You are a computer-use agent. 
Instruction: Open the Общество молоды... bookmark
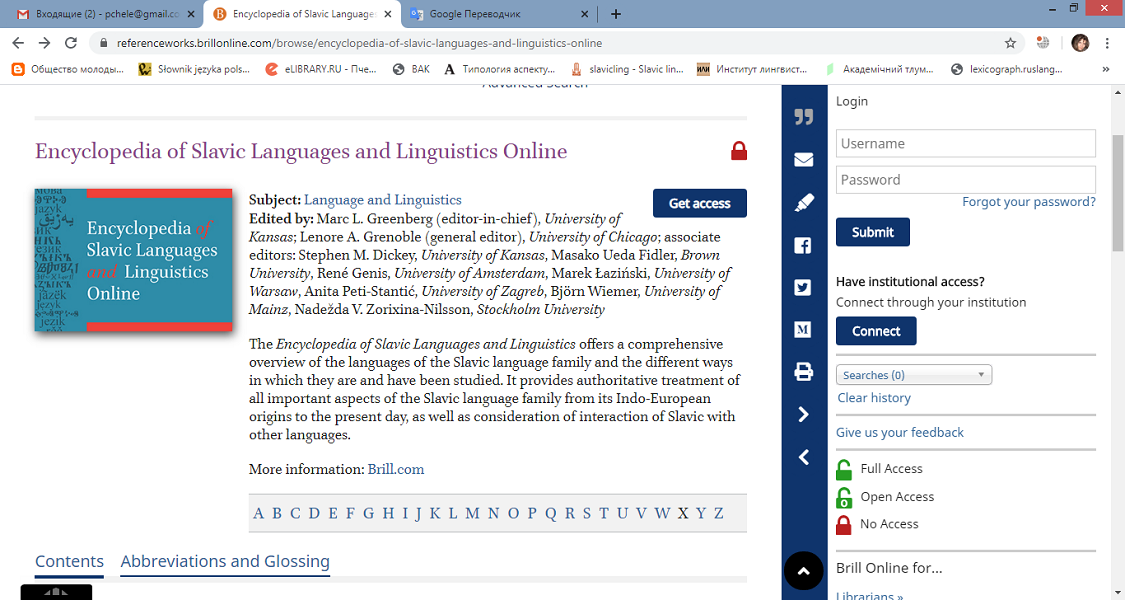point(68,70)
